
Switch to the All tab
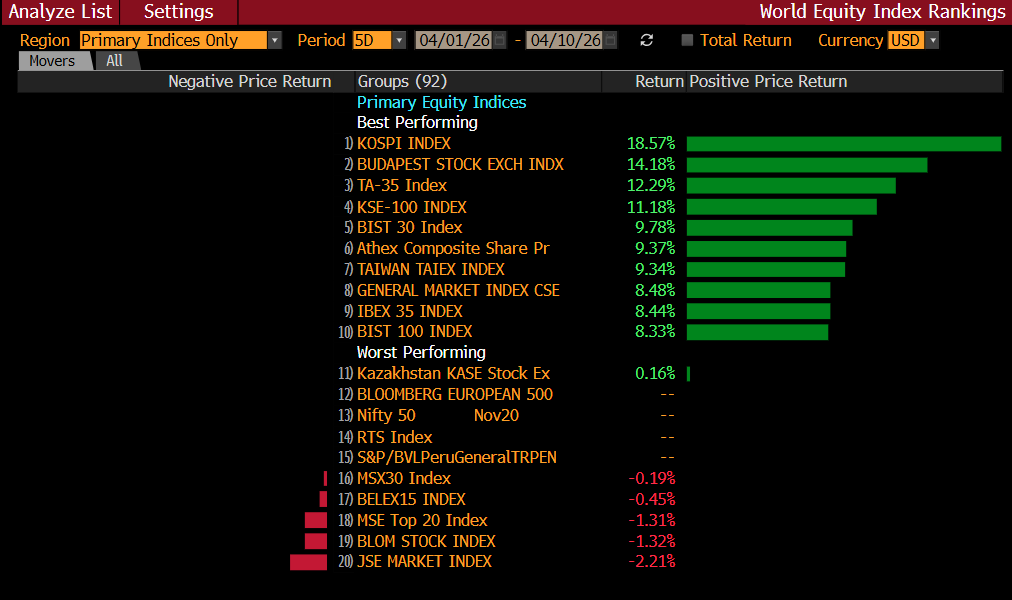(x=115, y=61)
